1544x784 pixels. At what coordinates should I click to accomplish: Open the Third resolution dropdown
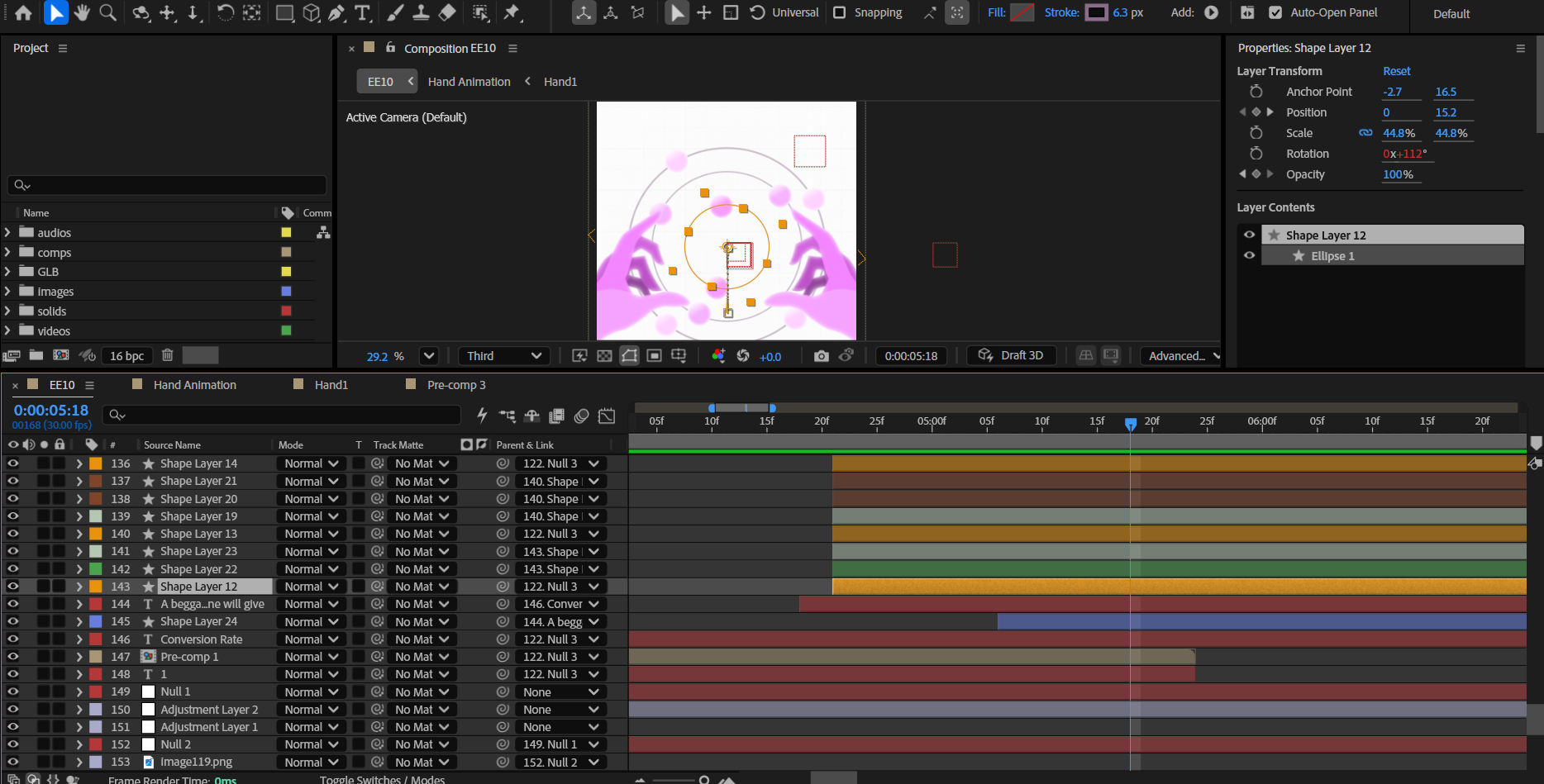(x=503, y=356)
